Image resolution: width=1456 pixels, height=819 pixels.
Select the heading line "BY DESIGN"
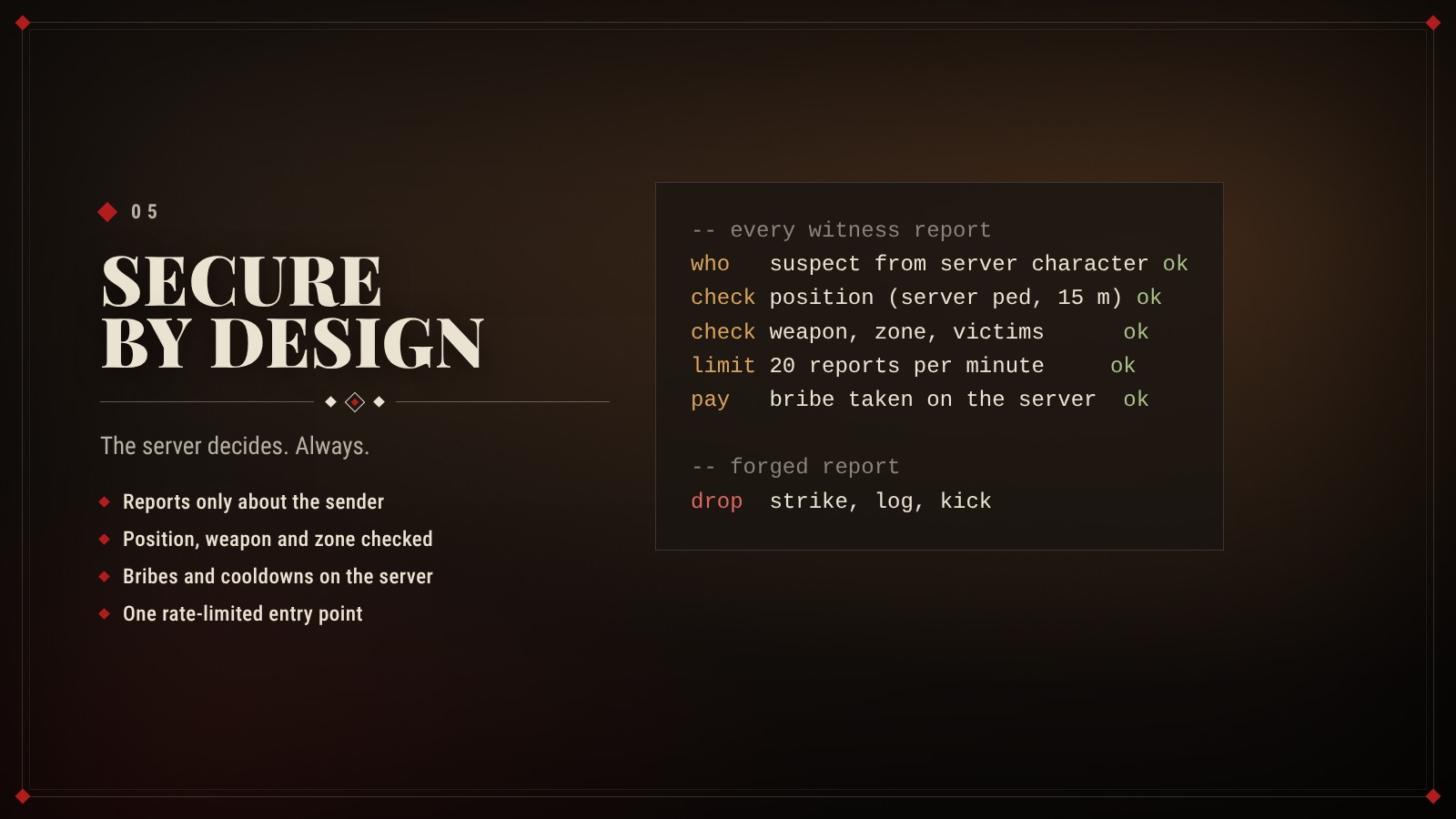(292, 343)
